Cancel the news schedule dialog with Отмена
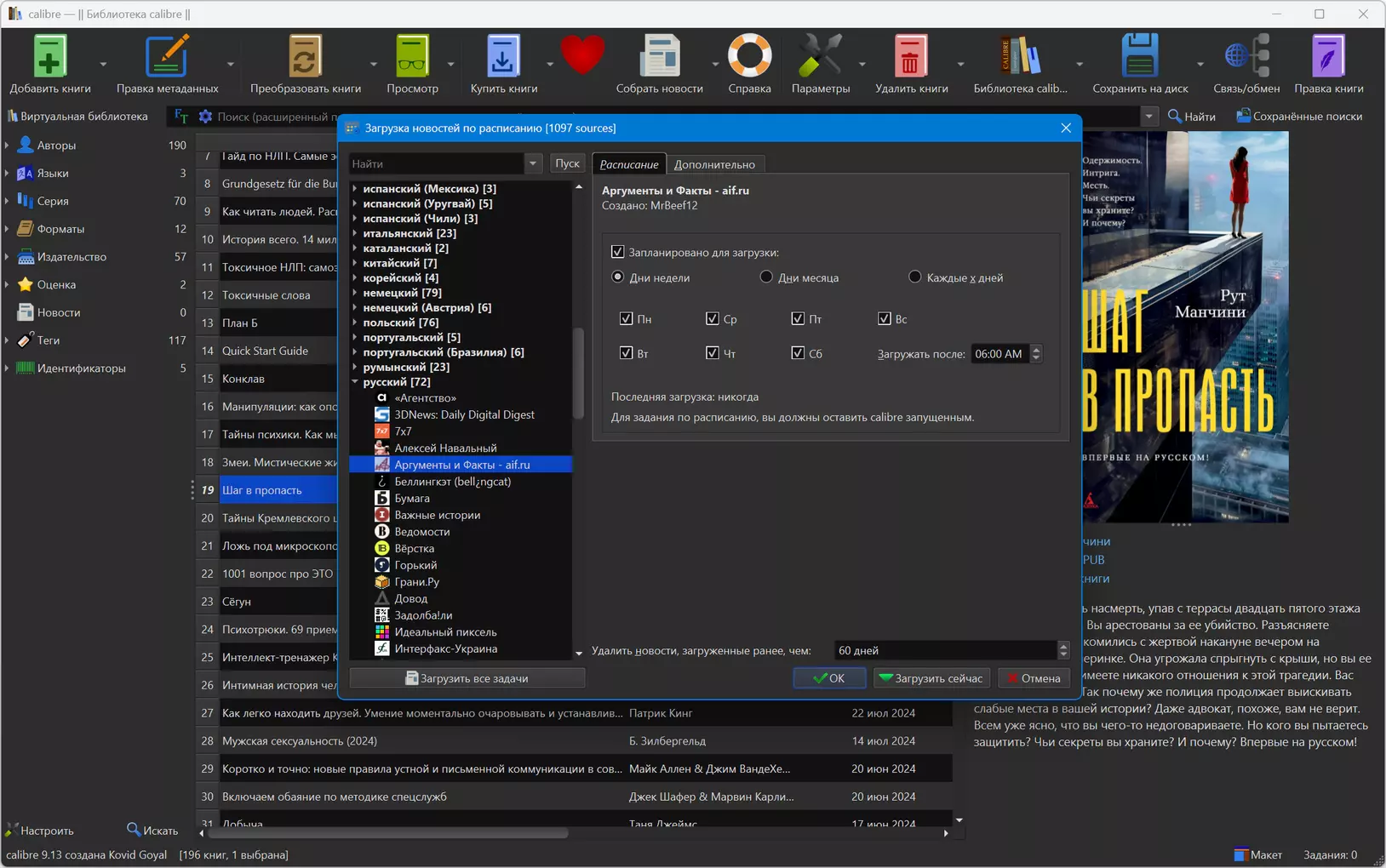 point(1034,678)
